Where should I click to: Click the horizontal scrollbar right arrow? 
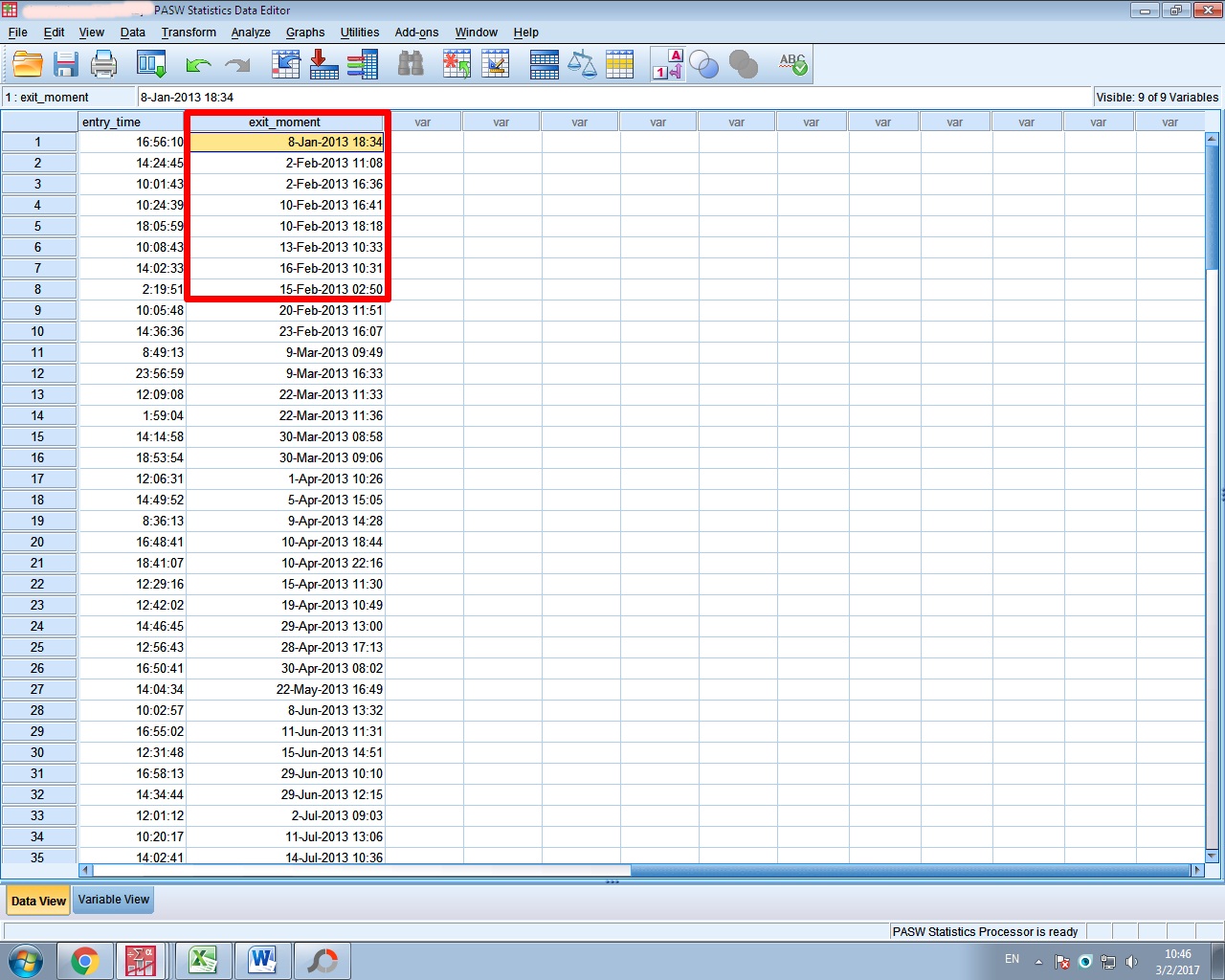tap(1196, 870)
